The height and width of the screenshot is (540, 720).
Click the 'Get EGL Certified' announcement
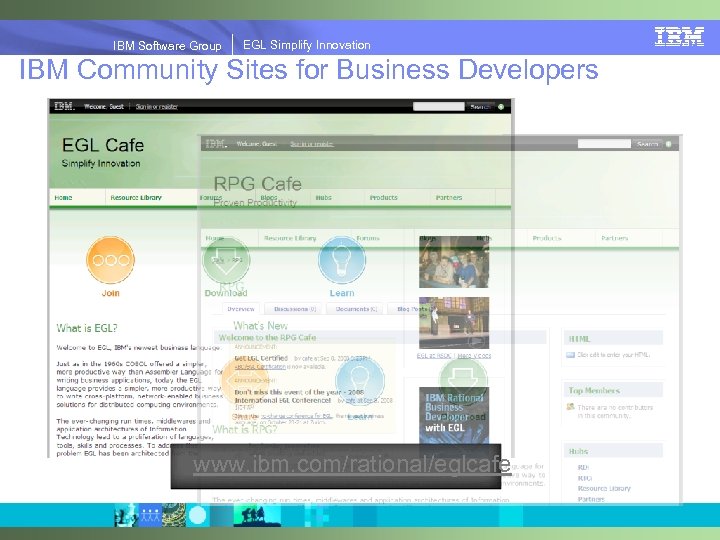[x=261, y=358]
